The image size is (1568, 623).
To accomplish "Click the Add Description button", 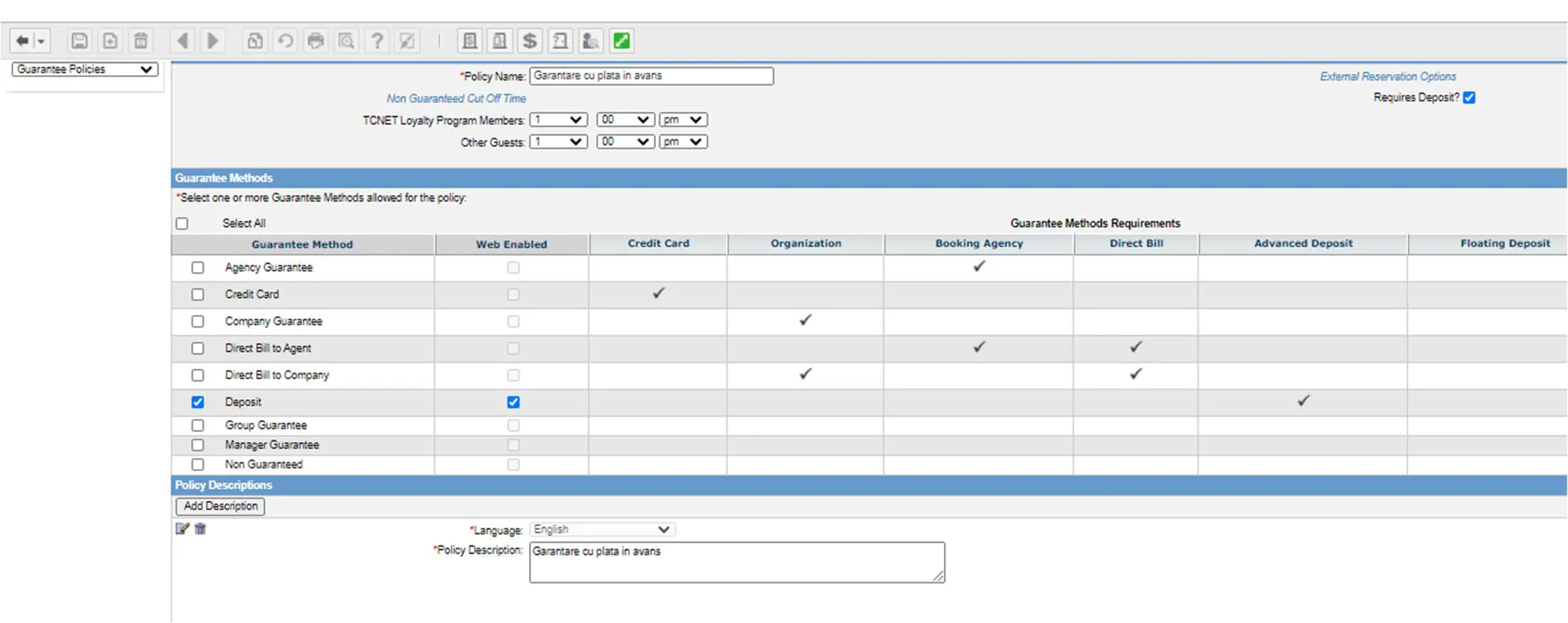I will point(220,506).
